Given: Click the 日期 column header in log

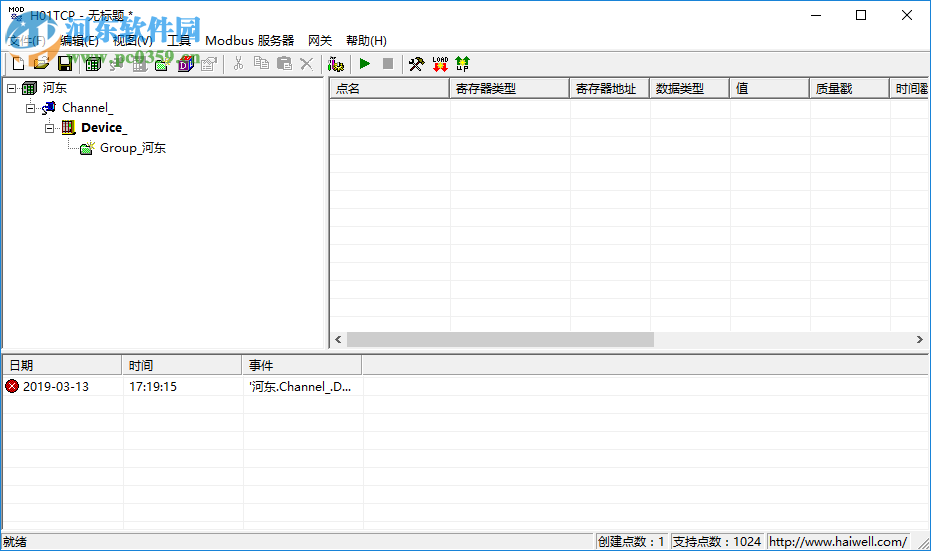Looking at the screenshot, I should tap(62, 365).
